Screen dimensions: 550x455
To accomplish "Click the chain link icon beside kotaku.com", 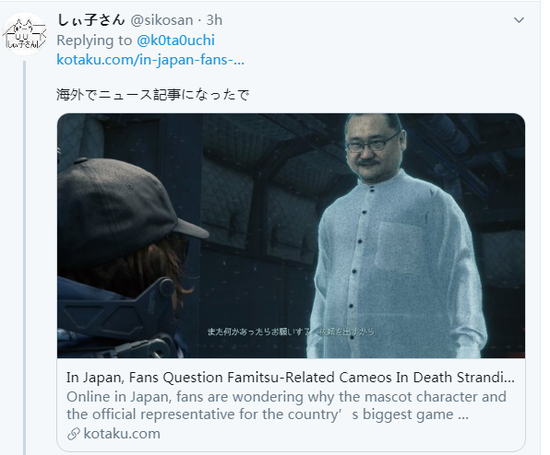I will click(73, 434).
